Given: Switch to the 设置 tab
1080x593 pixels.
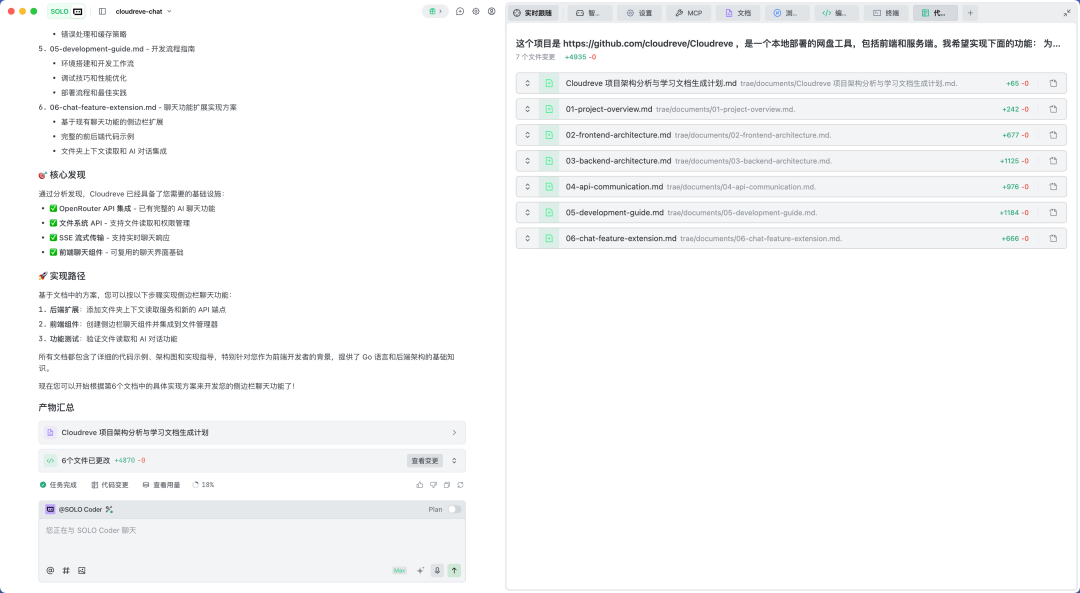Looking at the screenshot, I should 639,13.
